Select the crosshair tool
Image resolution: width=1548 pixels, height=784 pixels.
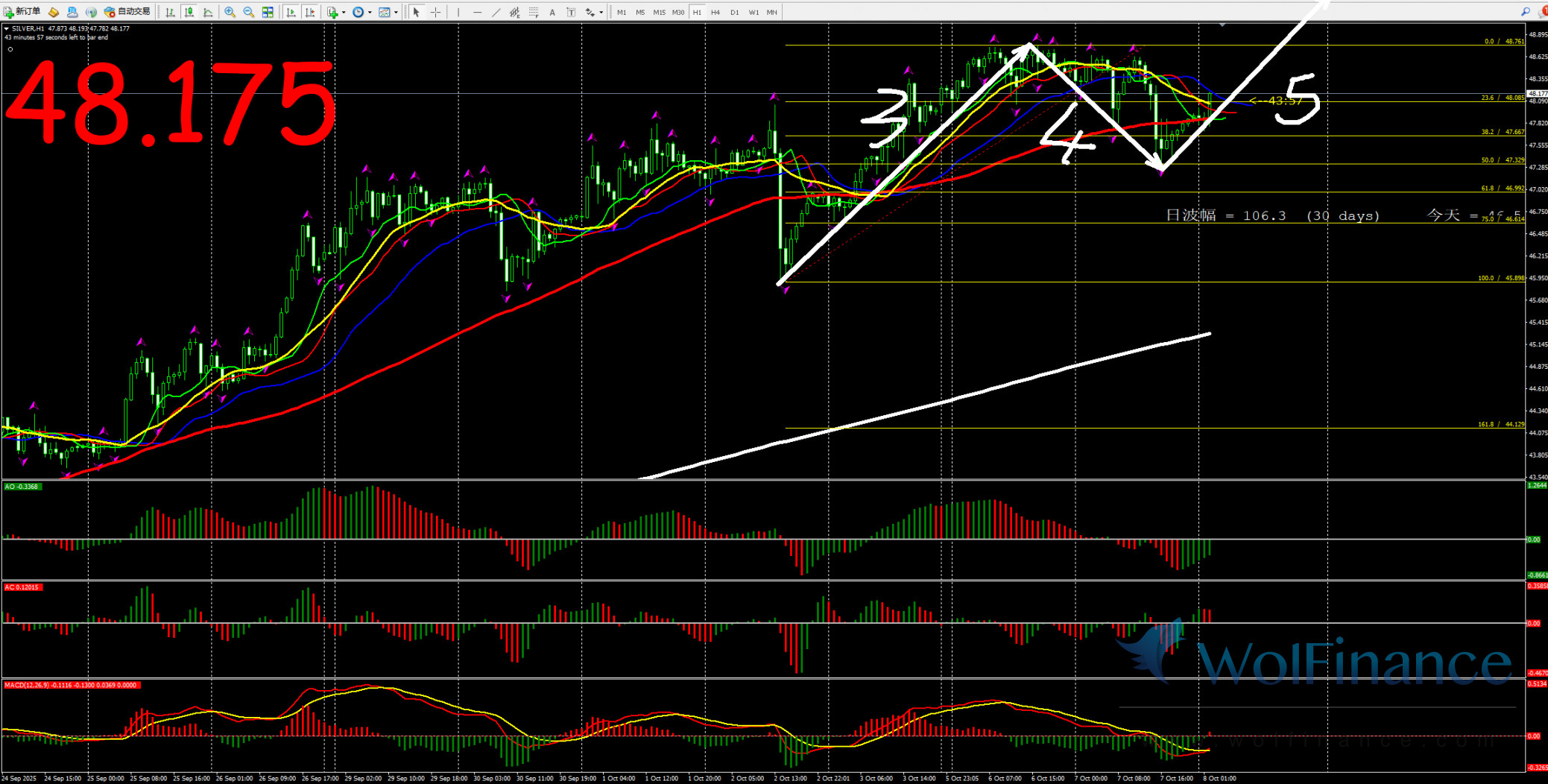[436, 12]
